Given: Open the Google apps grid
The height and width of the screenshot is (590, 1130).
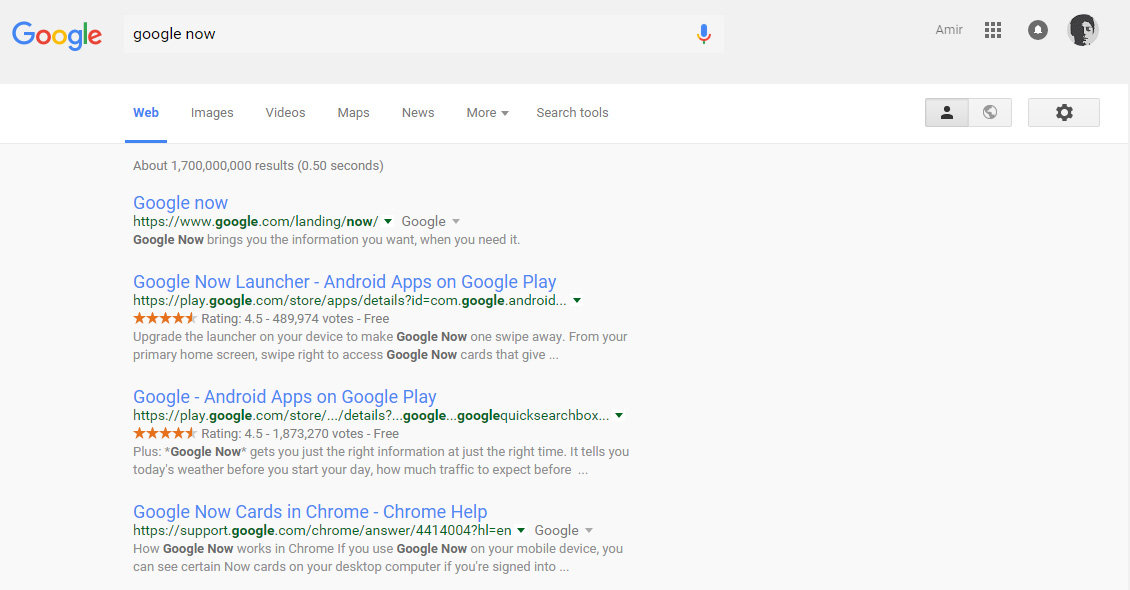Looking at the screenshot, I should tap(993, 29).
